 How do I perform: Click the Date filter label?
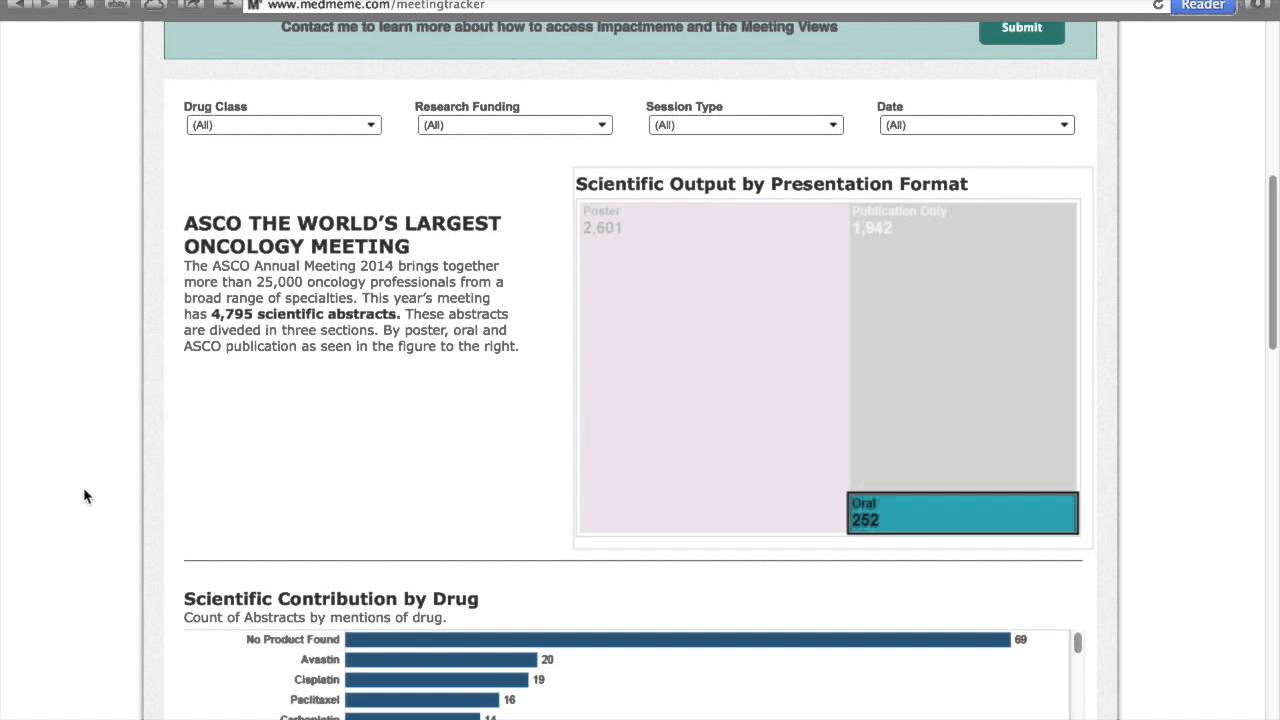[890, 107]
